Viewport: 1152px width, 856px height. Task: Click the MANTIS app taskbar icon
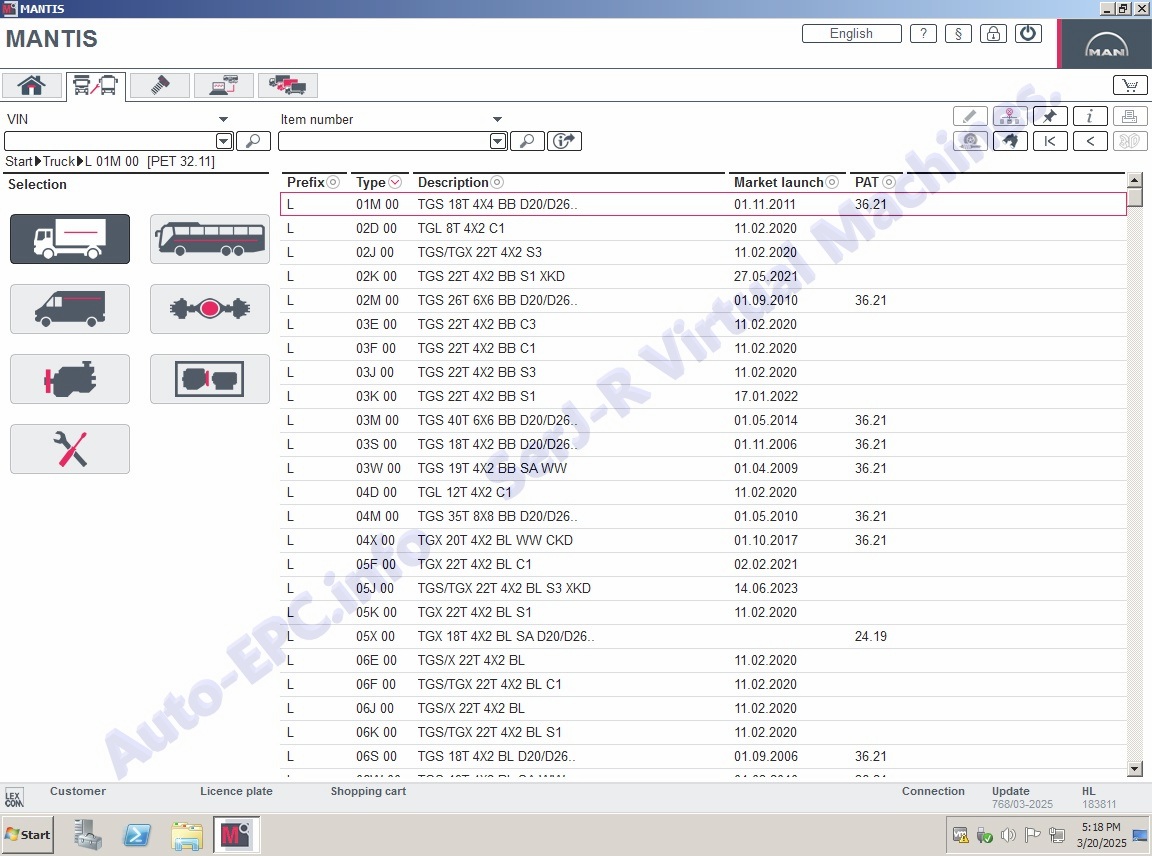point(236,835)
